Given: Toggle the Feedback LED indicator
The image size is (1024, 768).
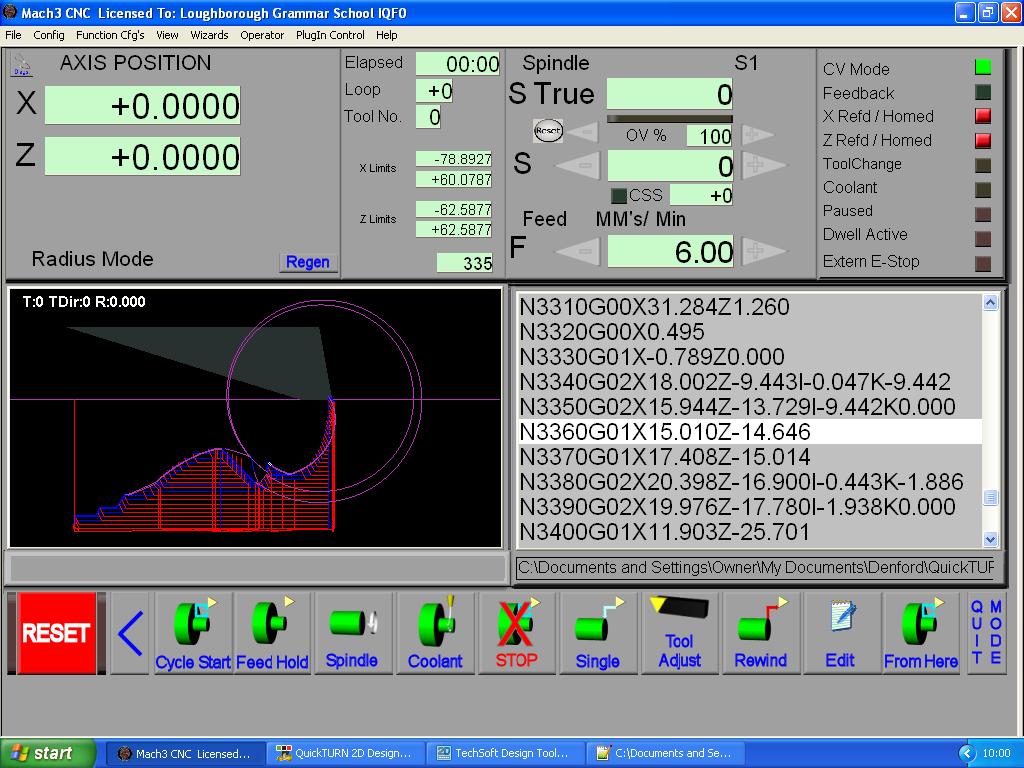Looking at the screenshot, I should (x=983, y=92).
